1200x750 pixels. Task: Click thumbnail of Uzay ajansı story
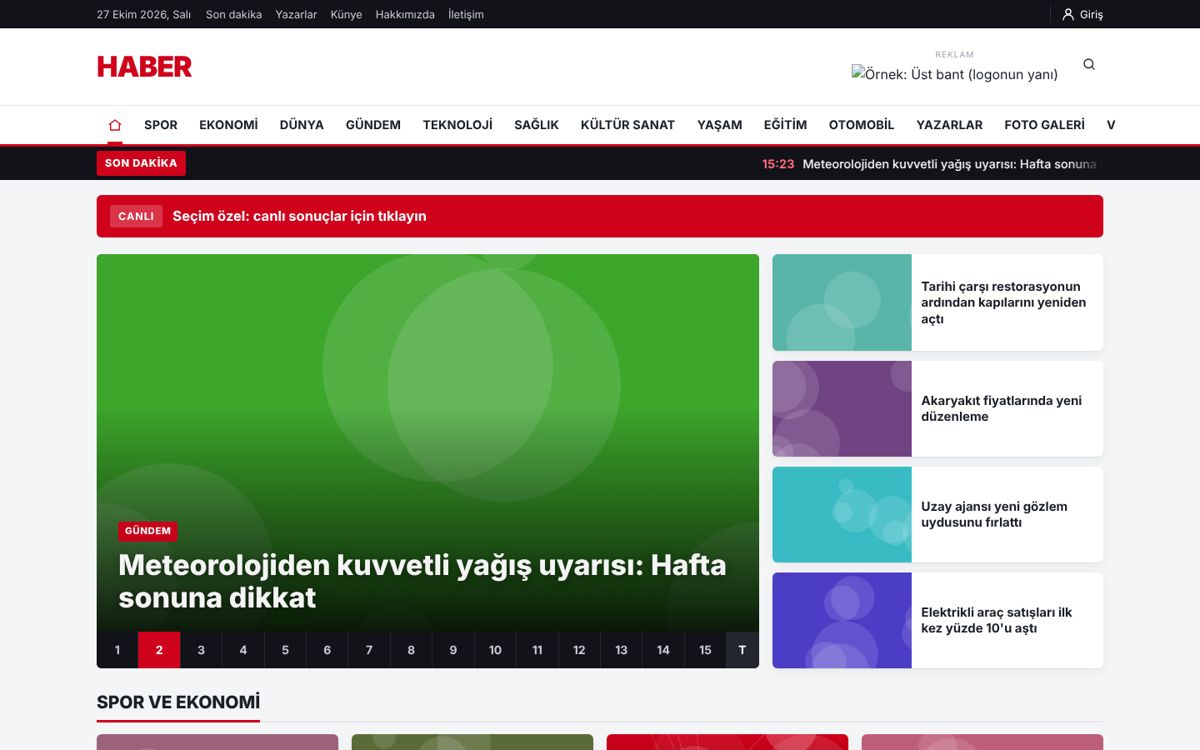click(842, 515)
